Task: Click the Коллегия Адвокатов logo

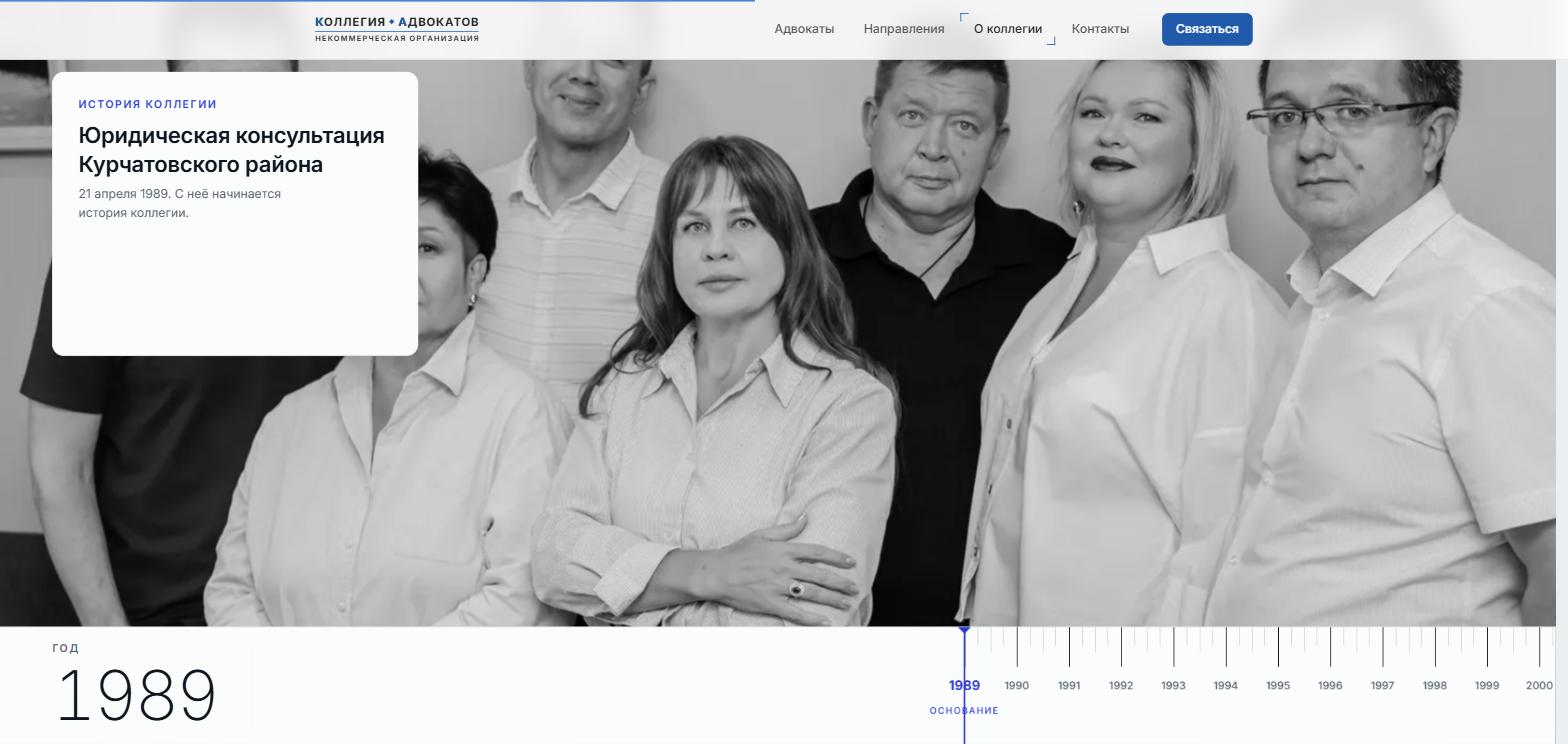Action: [397, 29]
